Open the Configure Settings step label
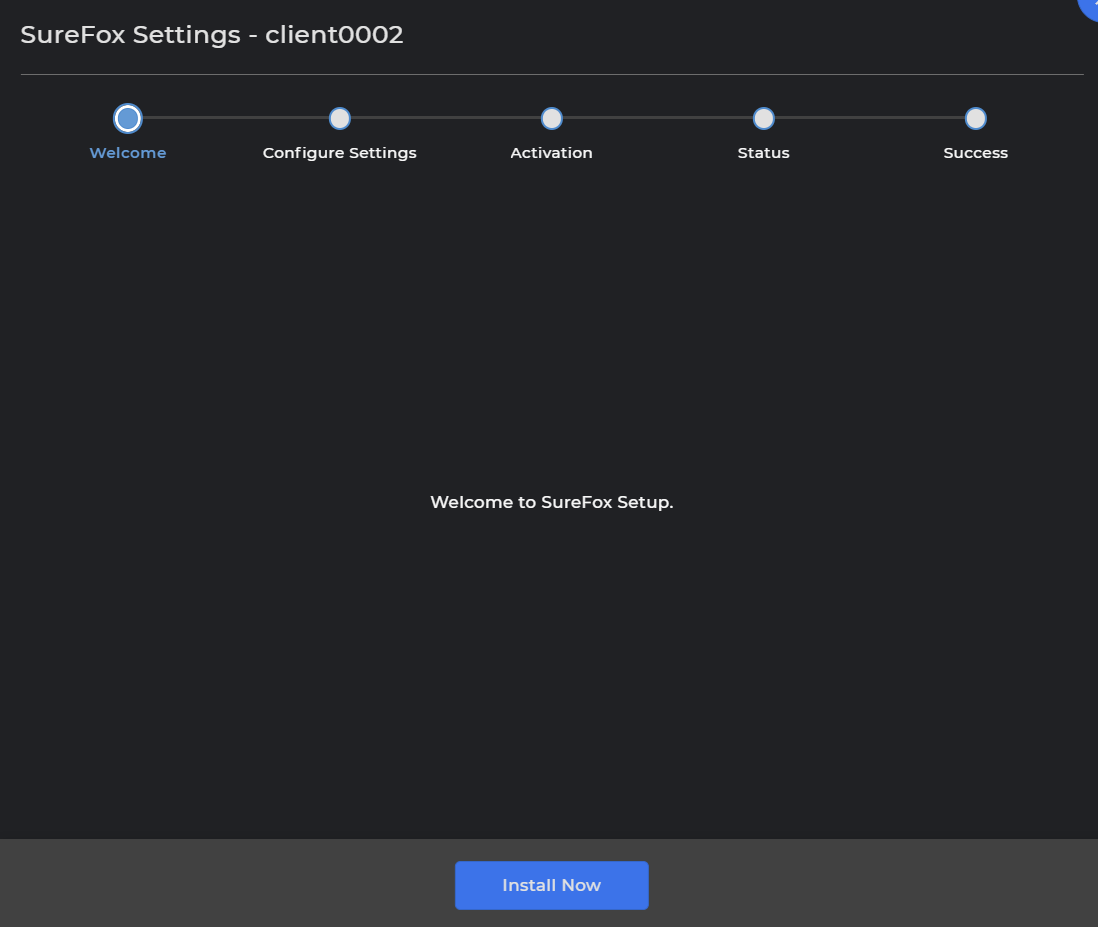The height and width of the screenshot is (927, 1098). tap(340, 153)
